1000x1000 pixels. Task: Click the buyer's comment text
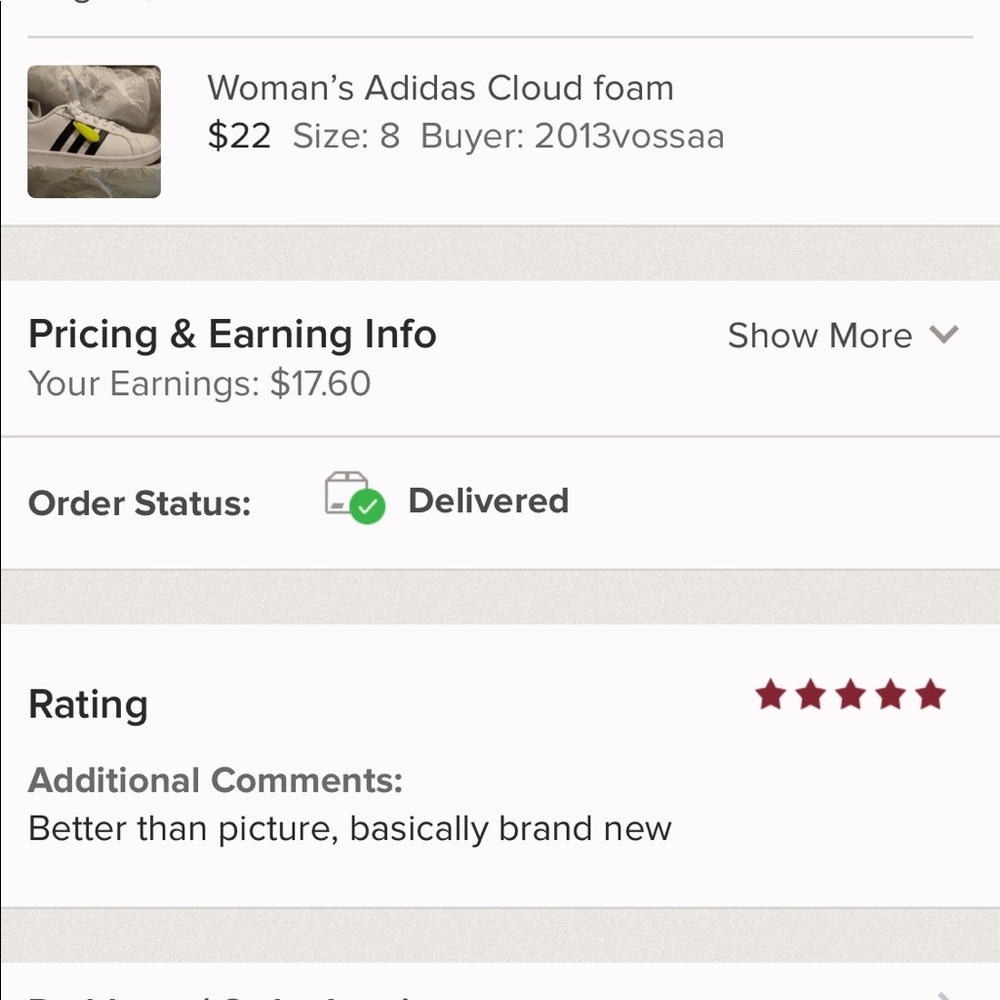[x=350, y=828]
